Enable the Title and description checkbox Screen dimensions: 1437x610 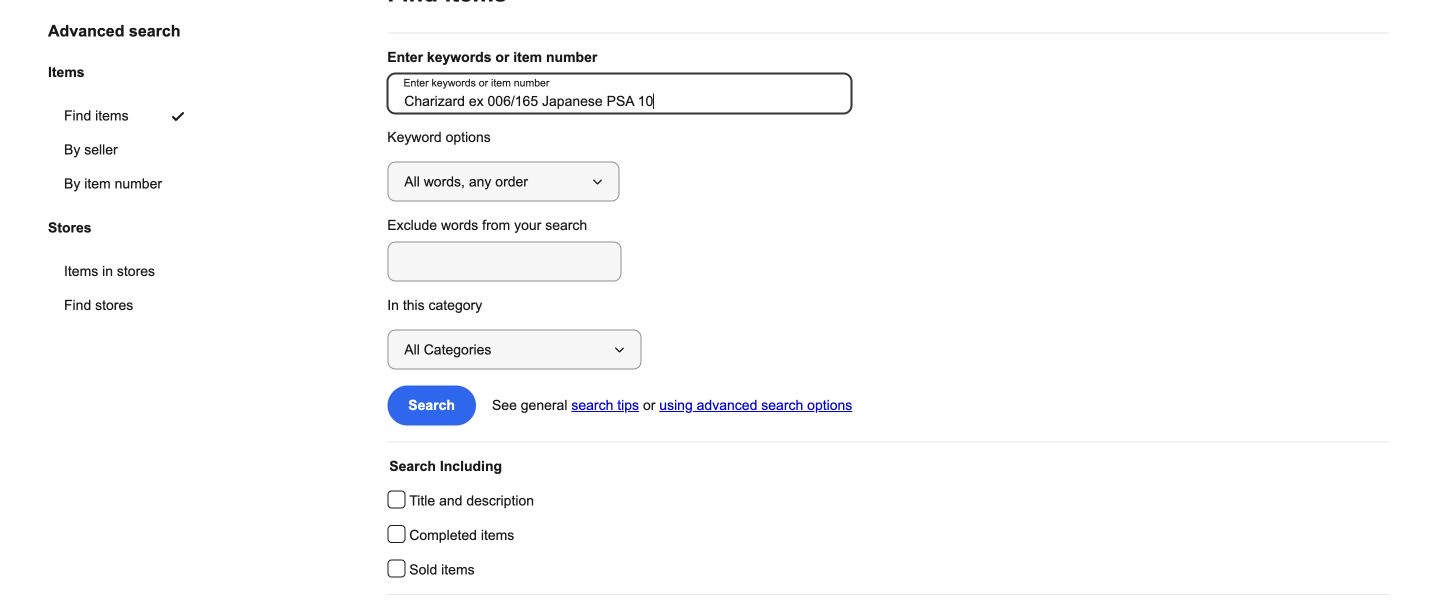[396, 500]
